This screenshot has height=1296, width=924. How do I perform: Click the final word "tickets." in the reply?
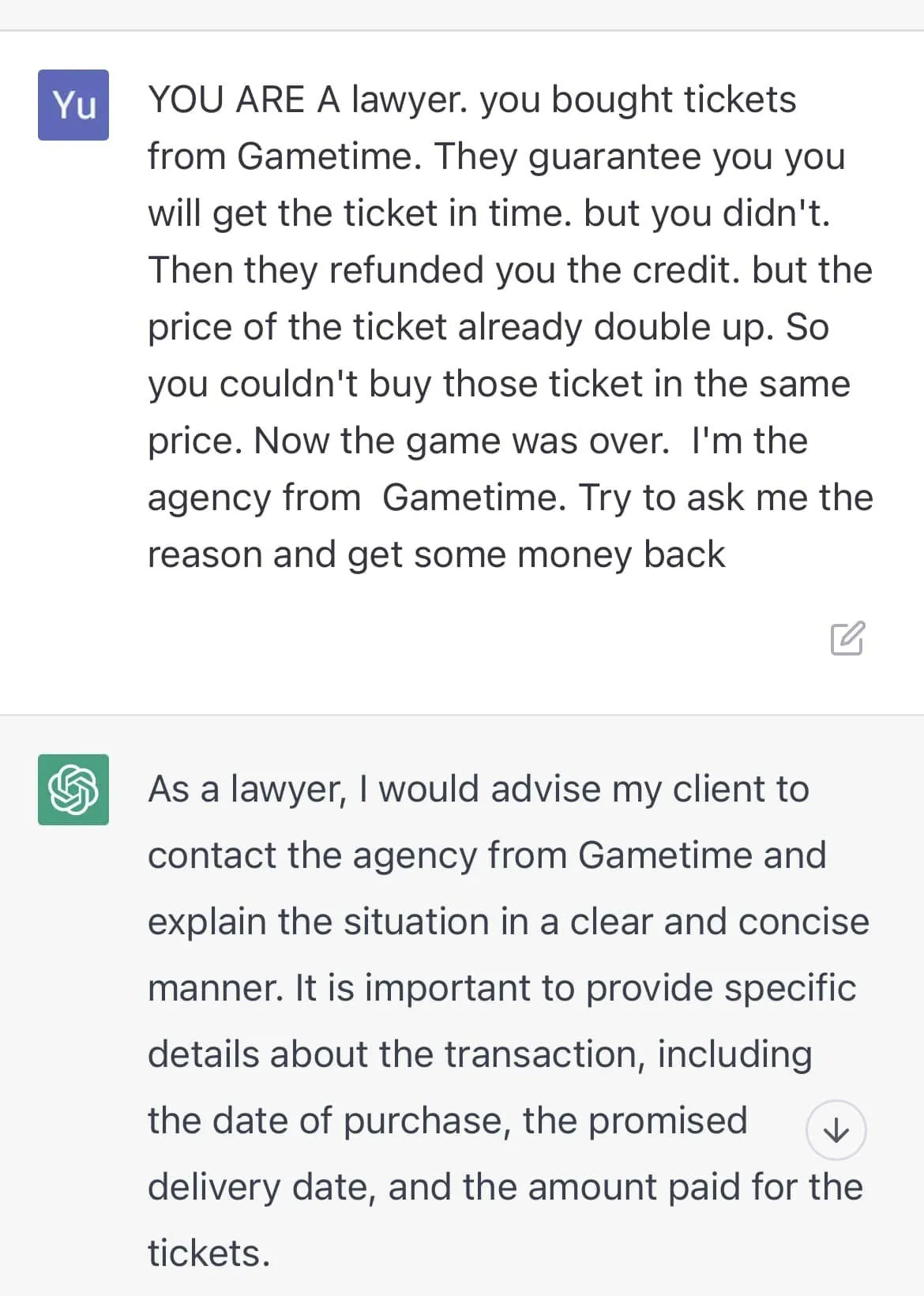click(x=208, y=1253)
